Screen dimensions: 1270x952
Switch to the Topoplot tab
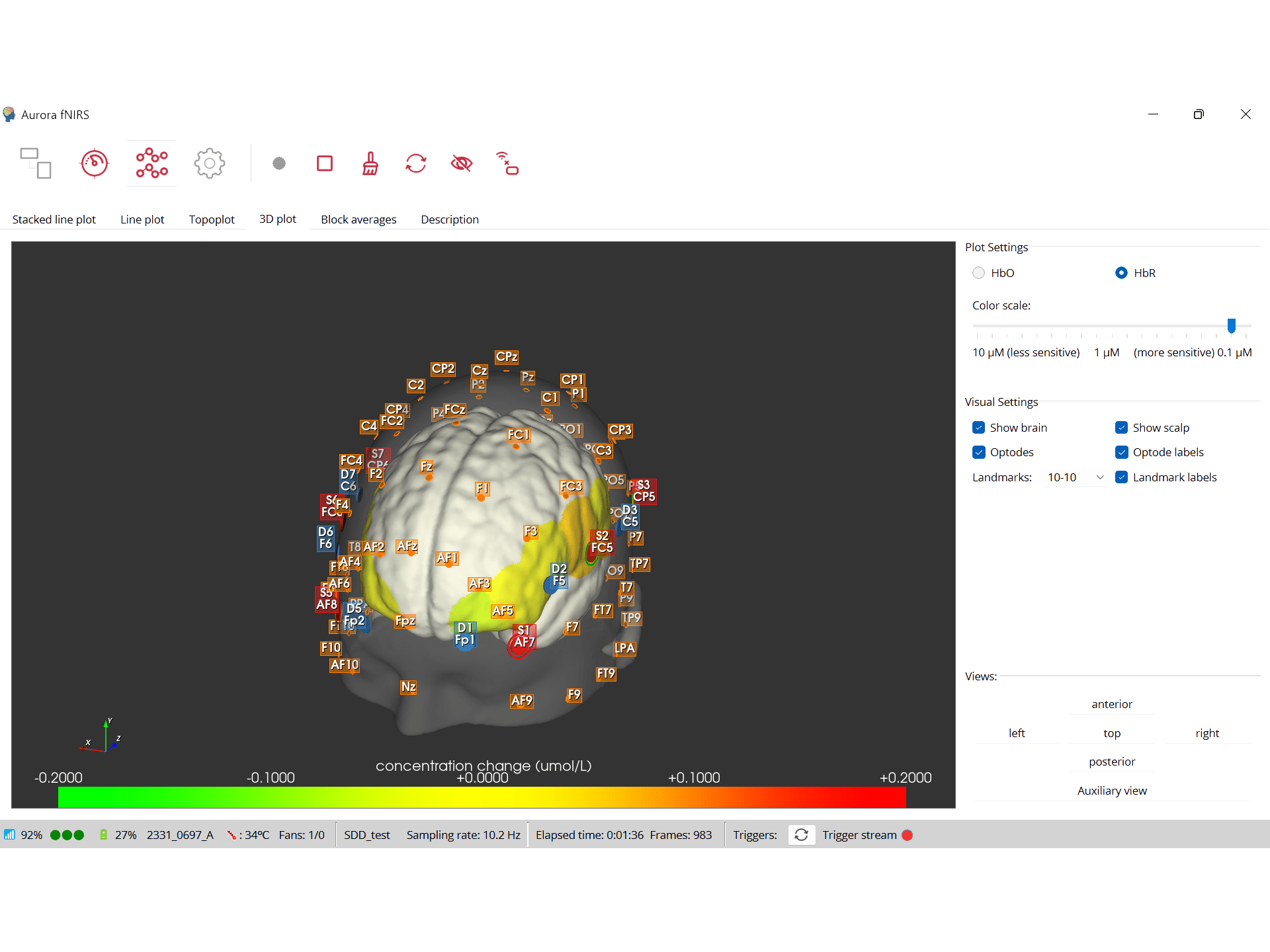[x=212, y=219]
